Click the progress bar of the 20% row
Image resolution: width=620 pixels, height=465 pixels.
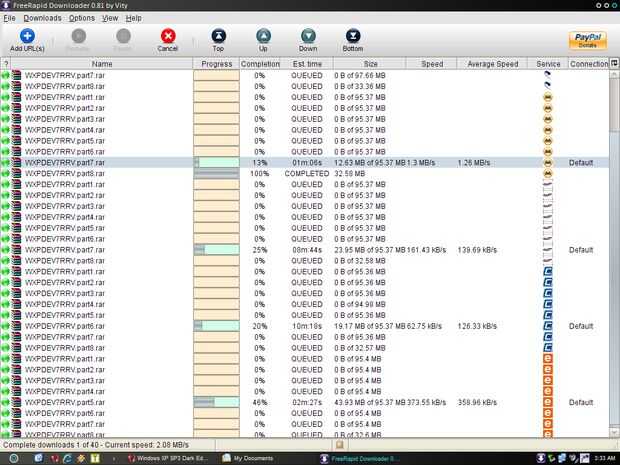click(x=216, y=326)
